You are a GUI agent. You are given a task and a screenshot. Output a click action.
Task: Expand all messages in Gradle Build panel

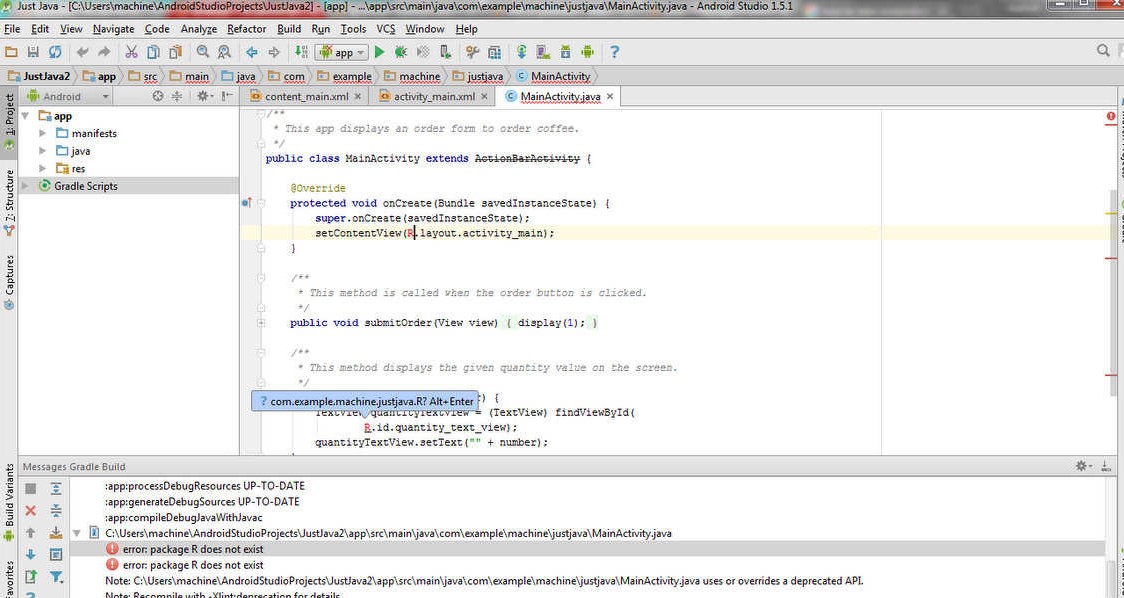56,488
